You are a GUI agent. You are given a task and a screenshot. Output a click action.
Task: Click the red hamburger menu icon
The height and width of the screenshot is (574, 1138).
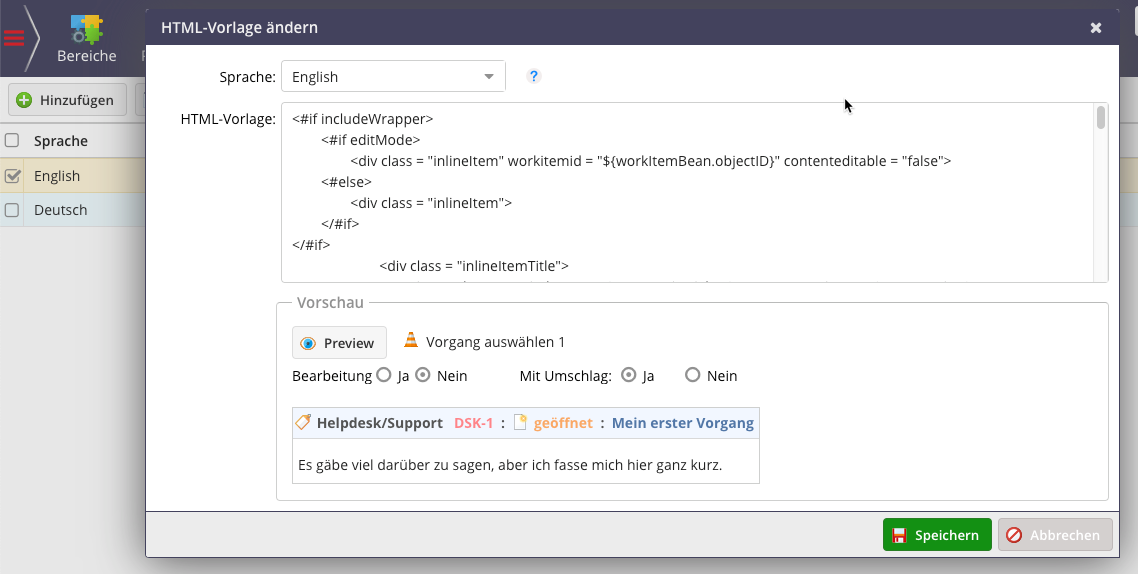[x=14, y=38]
